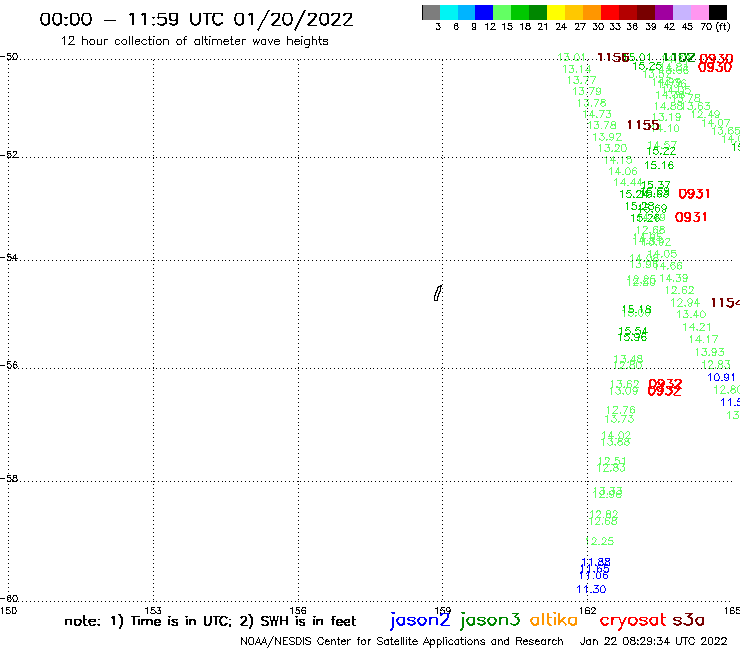Click the s3a time marker '1154'
Viewport: 740px width, 650px height.
pyautogui.click(x=725, y=303)
